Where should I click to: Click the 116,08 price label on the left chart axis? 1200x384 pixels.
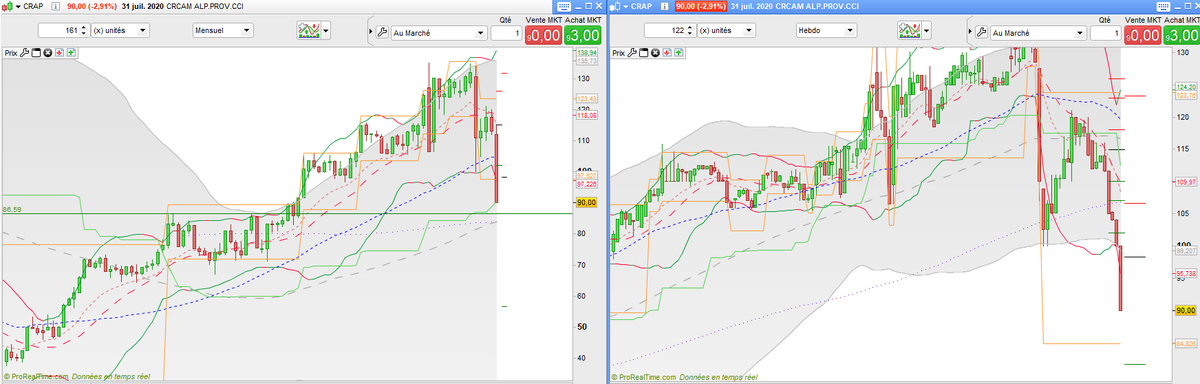point(588,116)
